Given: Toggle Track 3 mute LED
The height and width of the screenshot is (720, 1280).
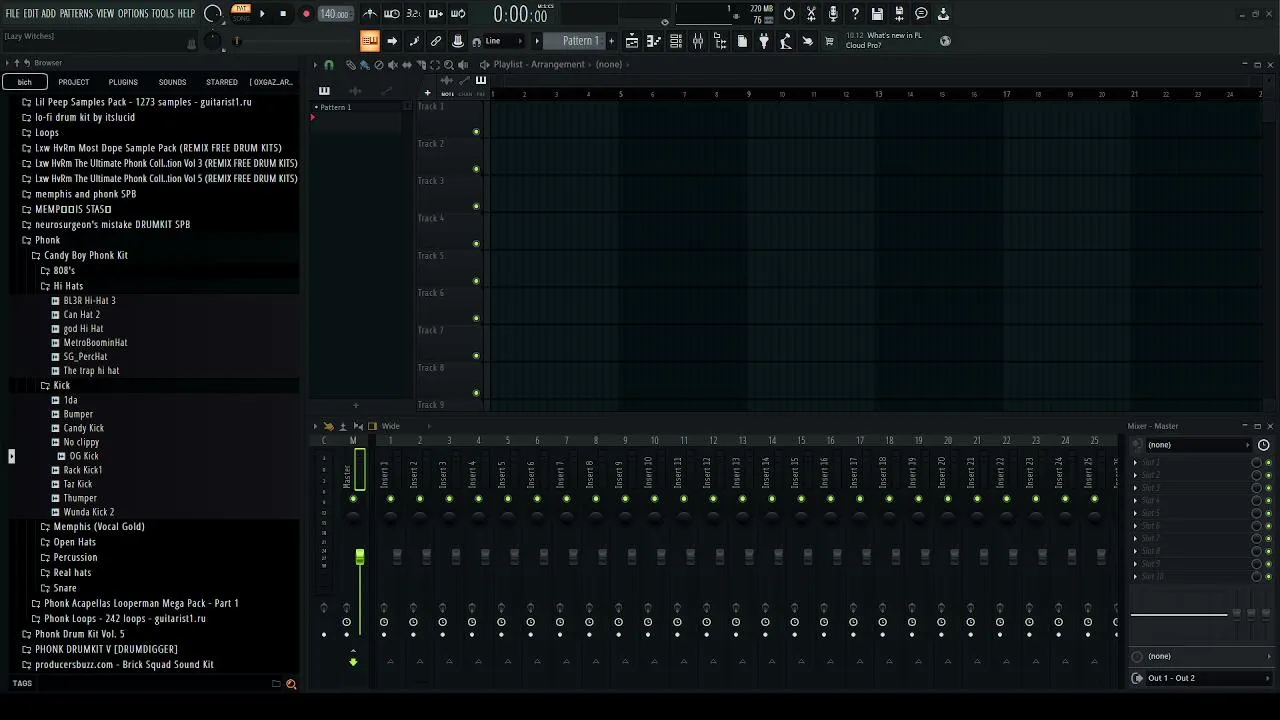Looking at the screenshot, I should pos(476,206).
